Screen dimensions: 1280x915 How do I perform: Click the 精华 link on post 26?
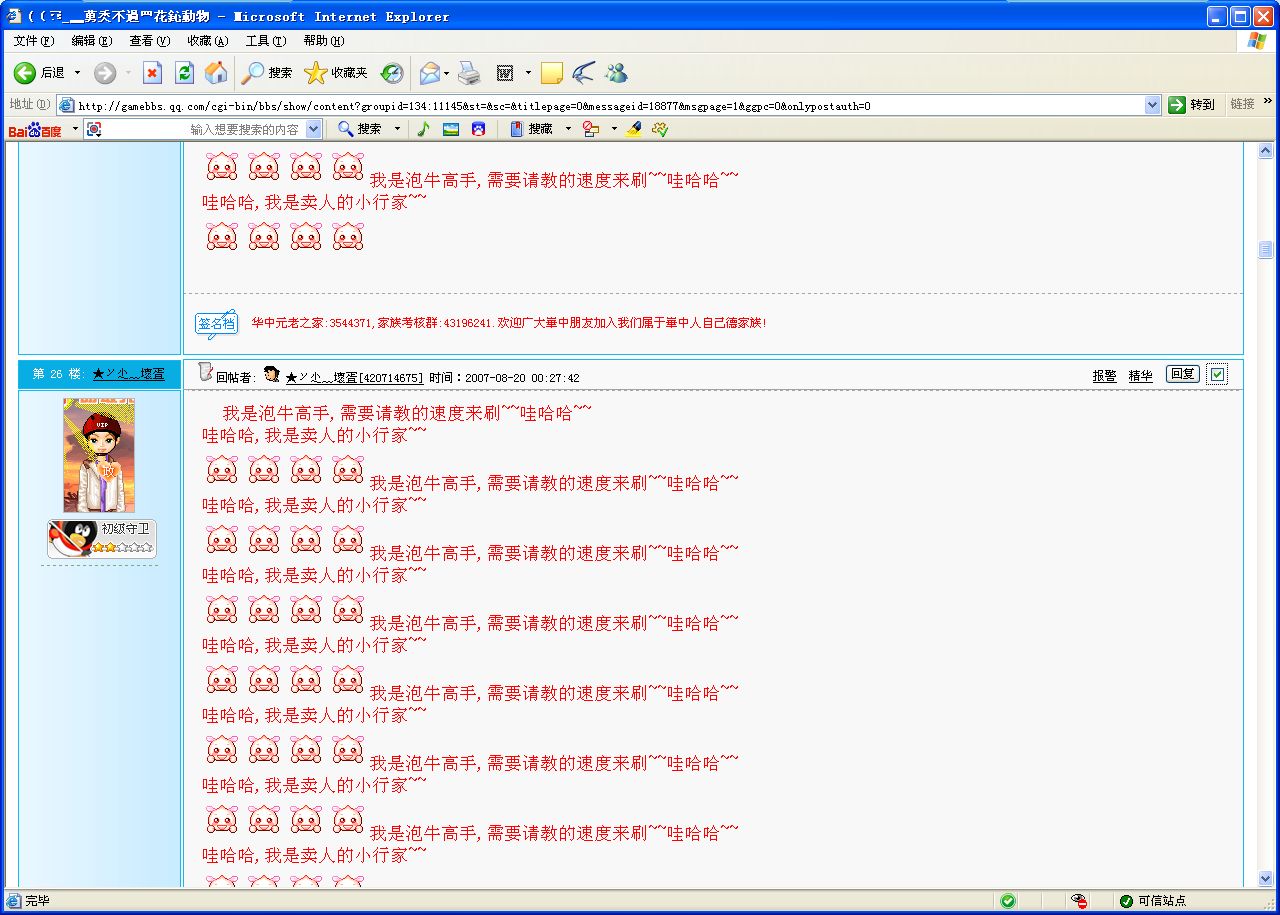(1140, 376)
